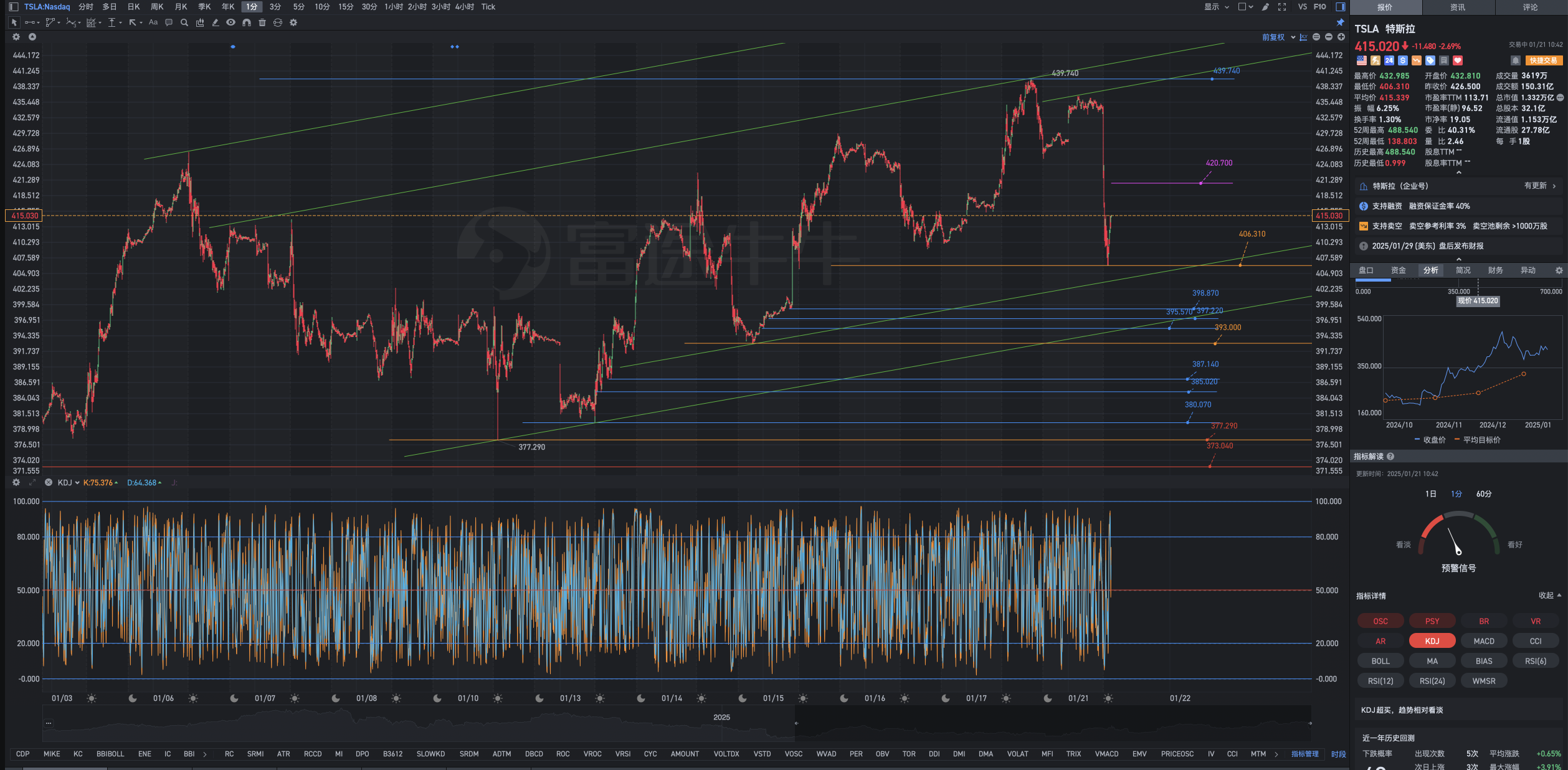
Task: Activate the magnifier zoom tool
Action: click(x=184, y=22)
